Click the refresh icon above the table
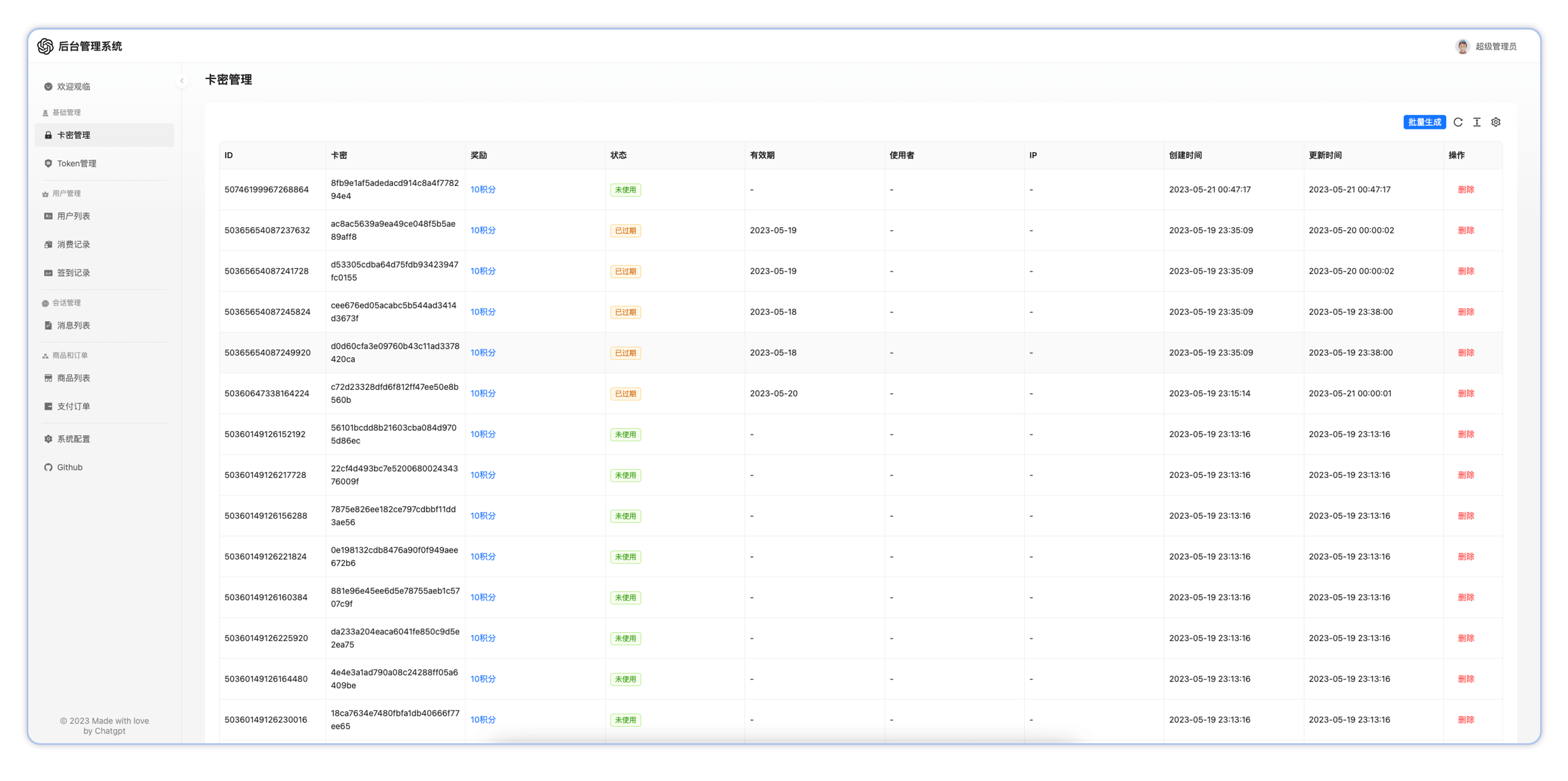This screenshot has height=781, width=1568. [1458, 123]
